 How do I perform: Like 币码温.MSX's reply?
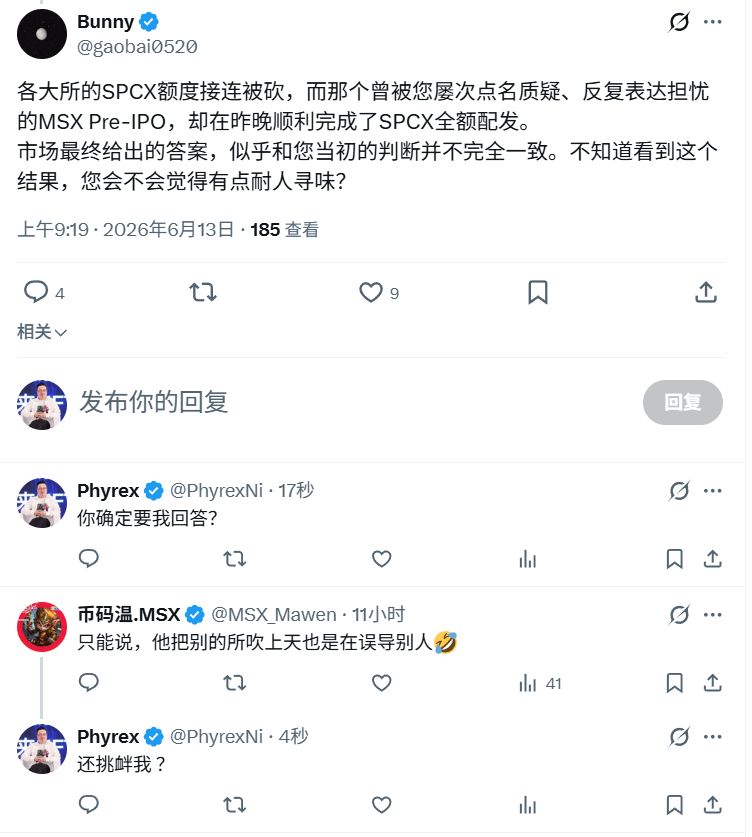point(381,683)
